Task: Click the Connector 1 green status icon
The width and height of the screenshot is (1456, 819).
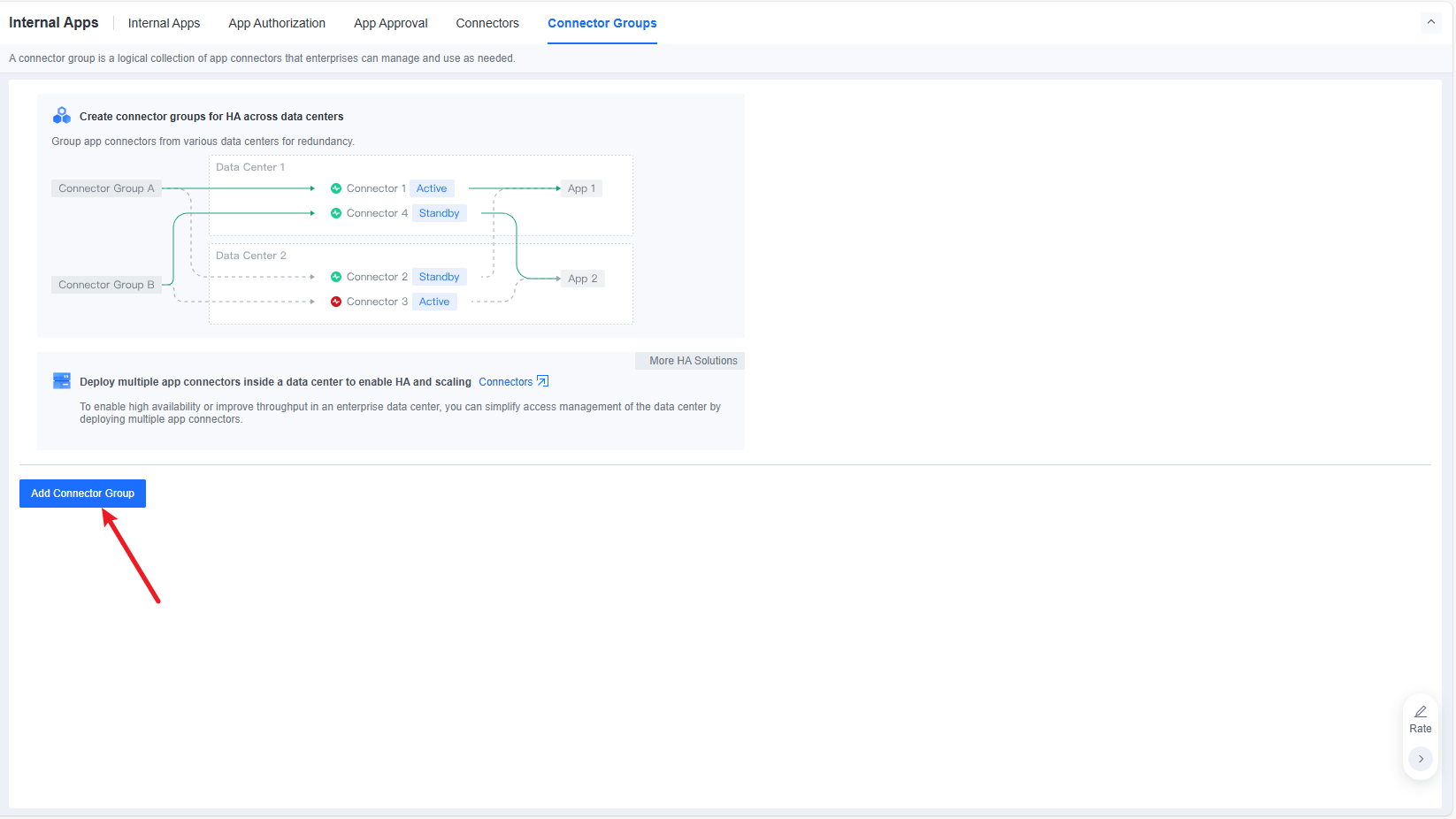Action: tap(336, 188)
